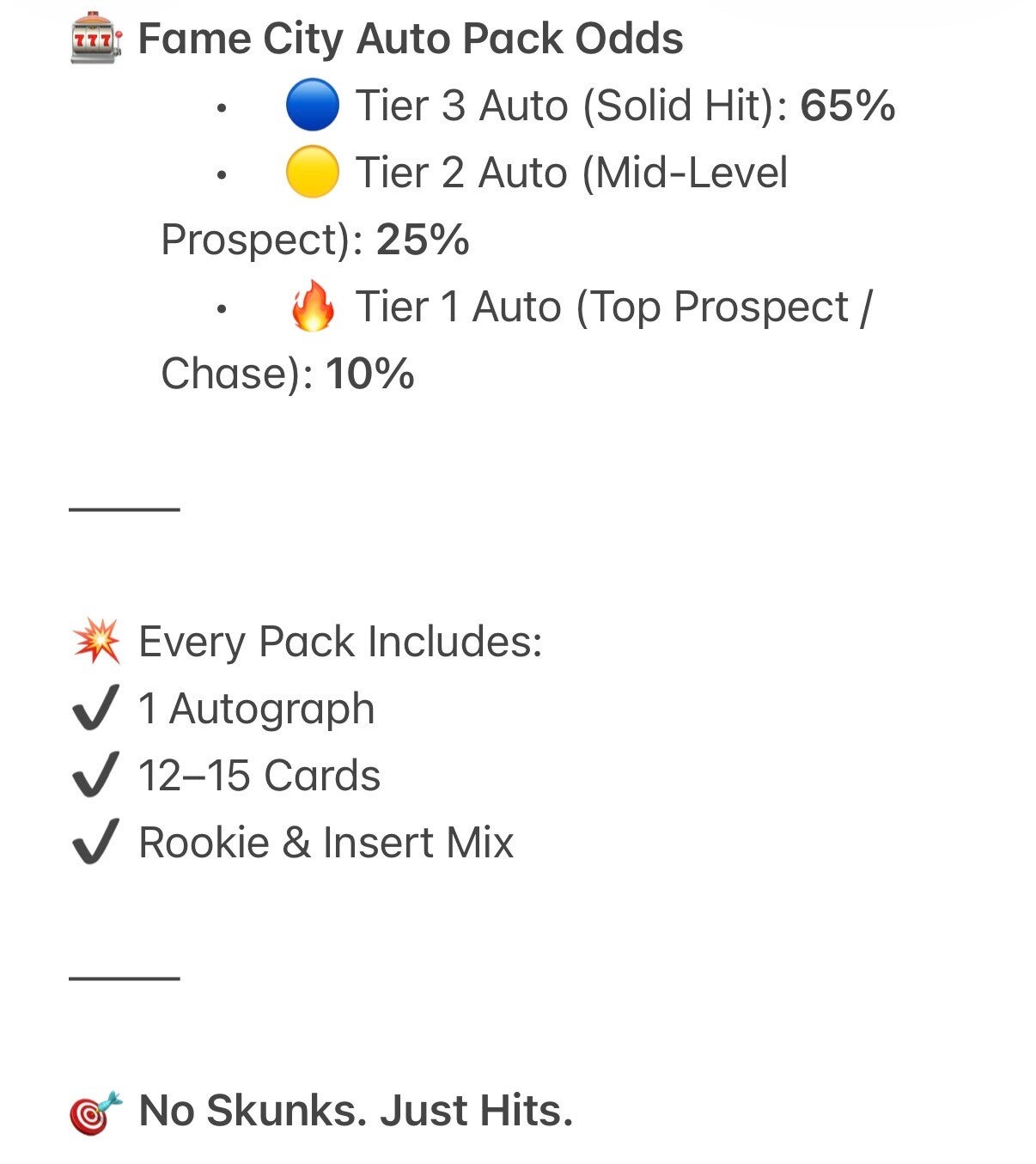Tap the 1 Autograph text
The image size is (1036, 1164).
pyautogui.click(x=256, y=710)
